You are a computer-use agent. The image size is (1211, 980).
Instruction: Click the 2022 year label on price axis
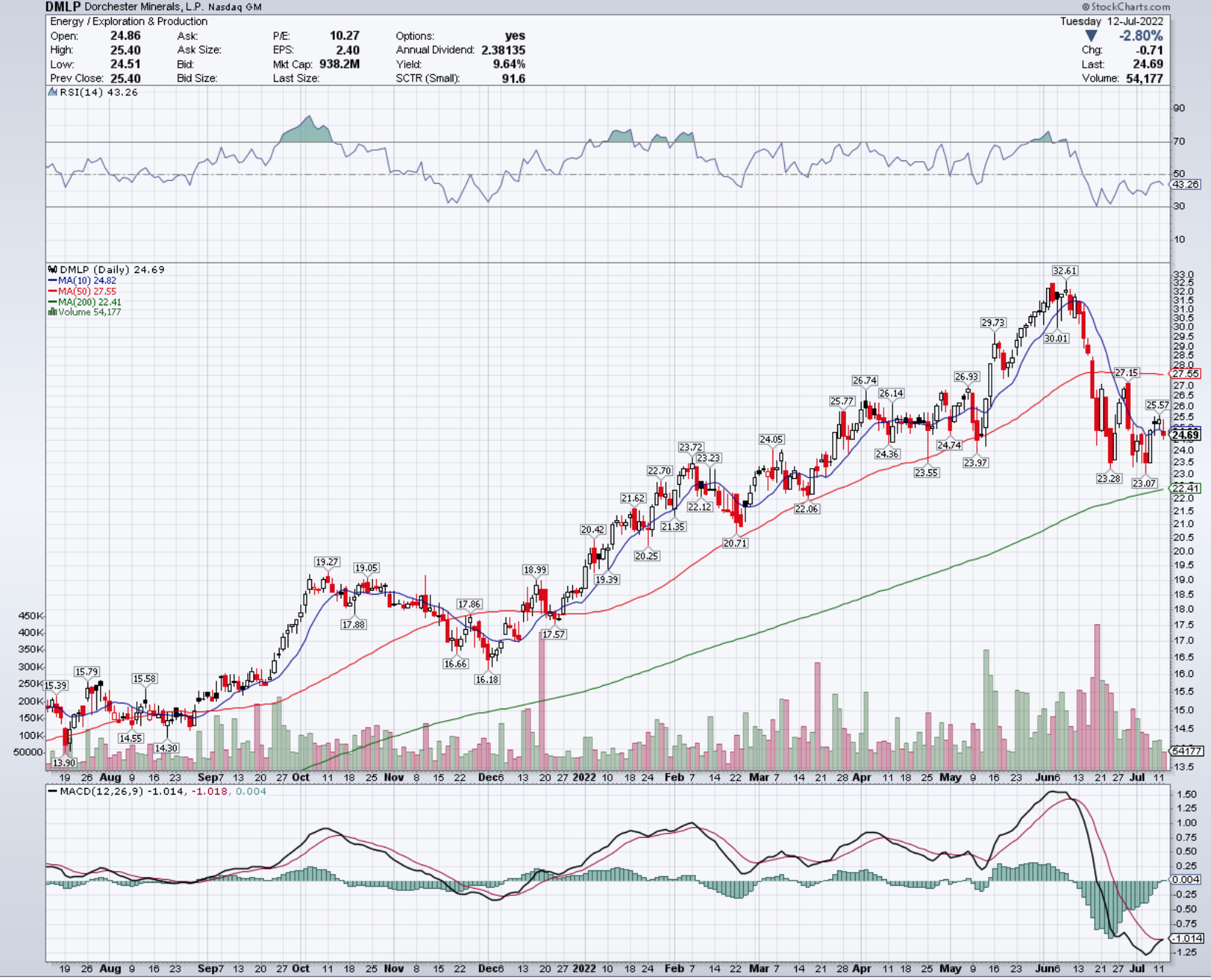584,777
